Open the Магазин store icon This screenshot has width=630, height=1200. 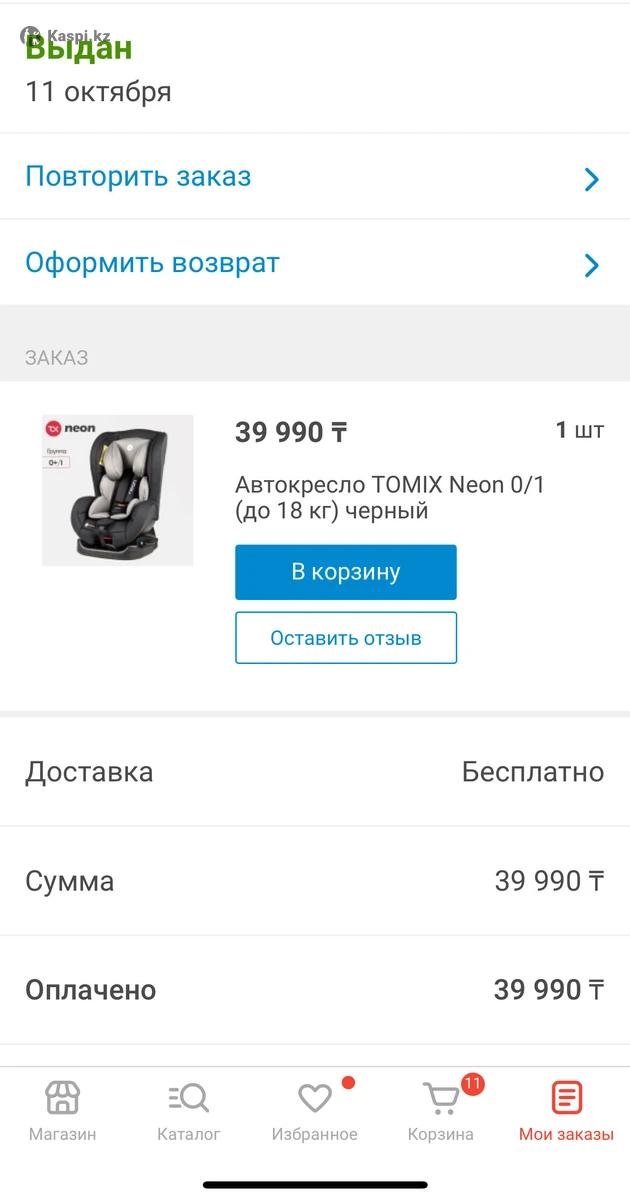pyautogui.click(x=62, y=1098)
